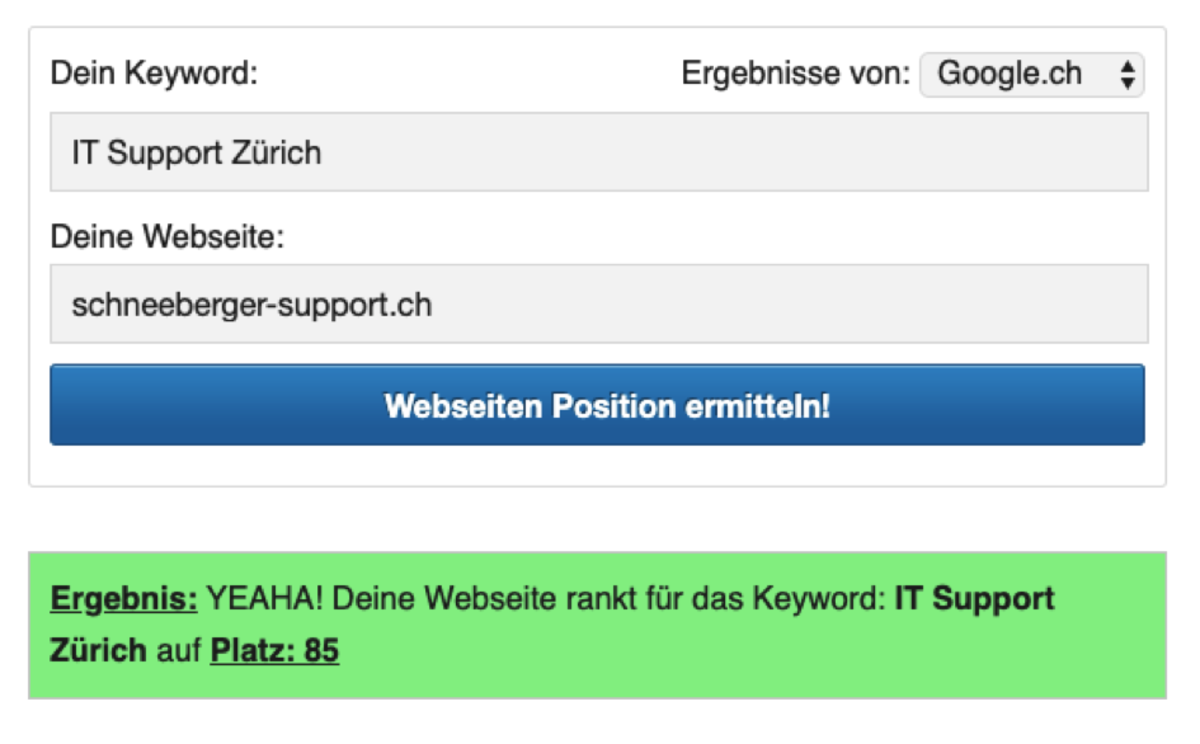Click the Dein Keyword label
Screen dimensions: 1200x744
(x=154, y=74)
